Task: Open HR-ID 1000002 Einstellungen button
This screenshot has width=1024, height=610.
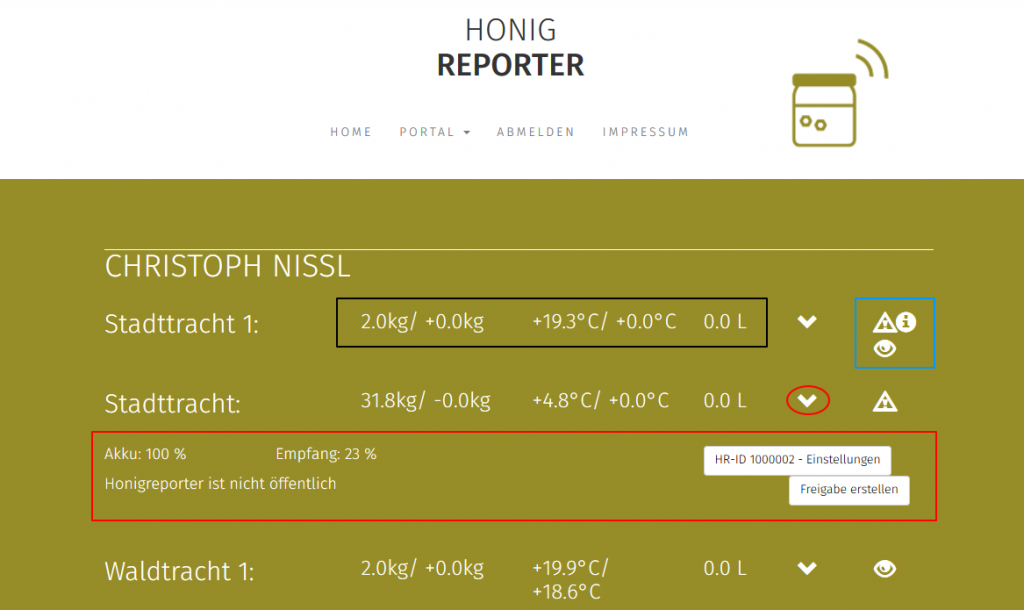Action: tap(797, 460)
